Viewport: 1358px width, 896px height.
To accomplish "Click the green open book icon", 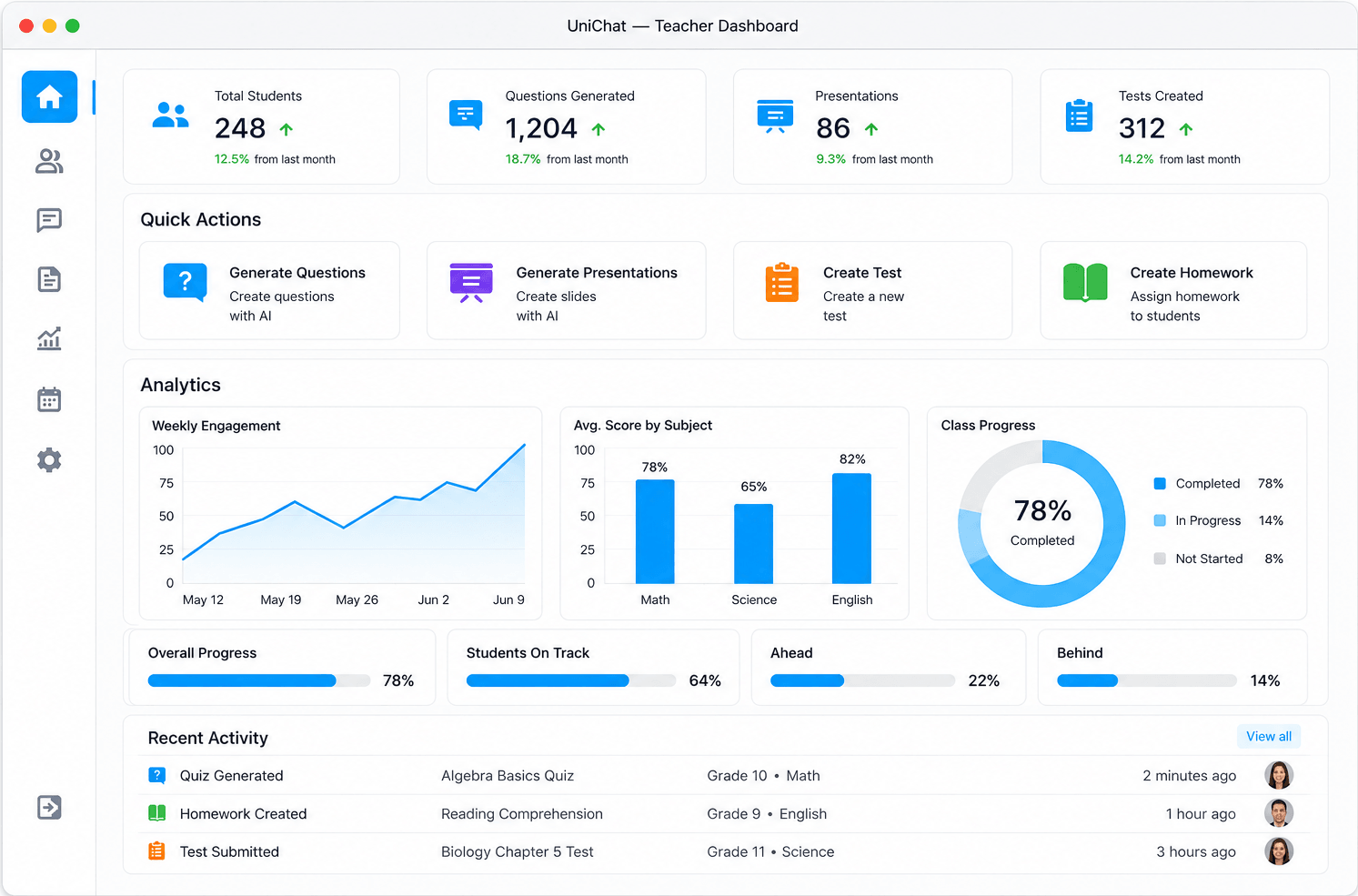I will pyautogui.click(x=1085, y=282).
